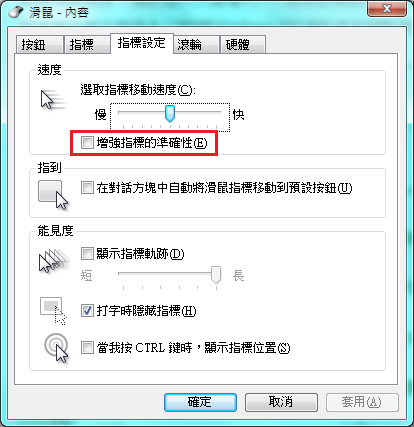Close the 滑鼠 - 內容 dialog window
Screen dimensions: 414x427
tap(387, 9)
